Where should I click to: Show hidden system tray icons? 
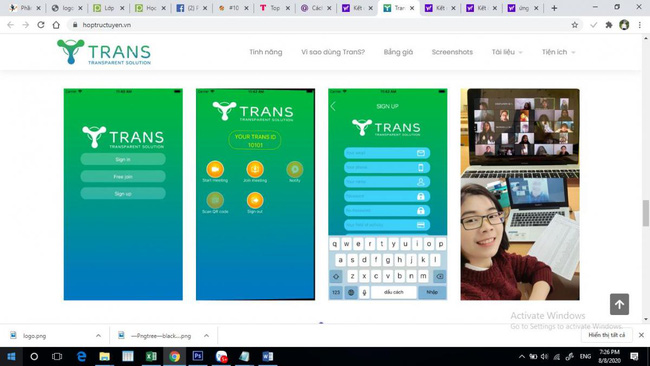[522, 356]
